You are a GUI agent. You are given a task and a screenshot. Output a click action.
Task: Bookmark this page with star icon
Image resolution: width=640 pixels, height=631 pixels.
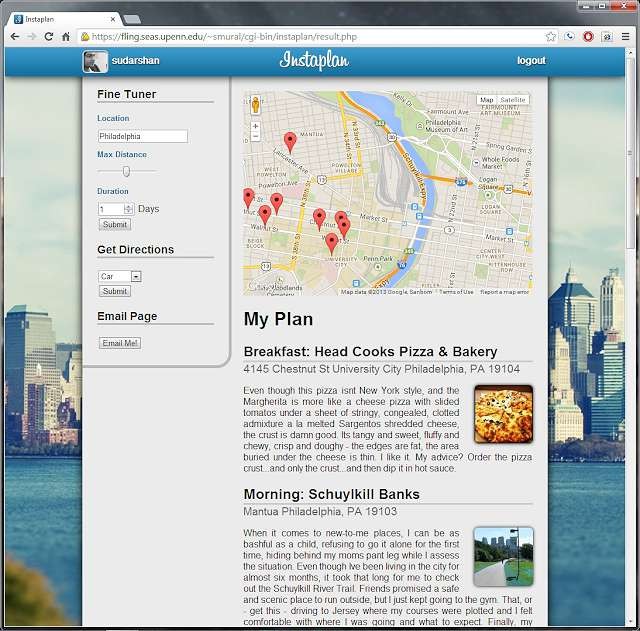coord(551,37)
